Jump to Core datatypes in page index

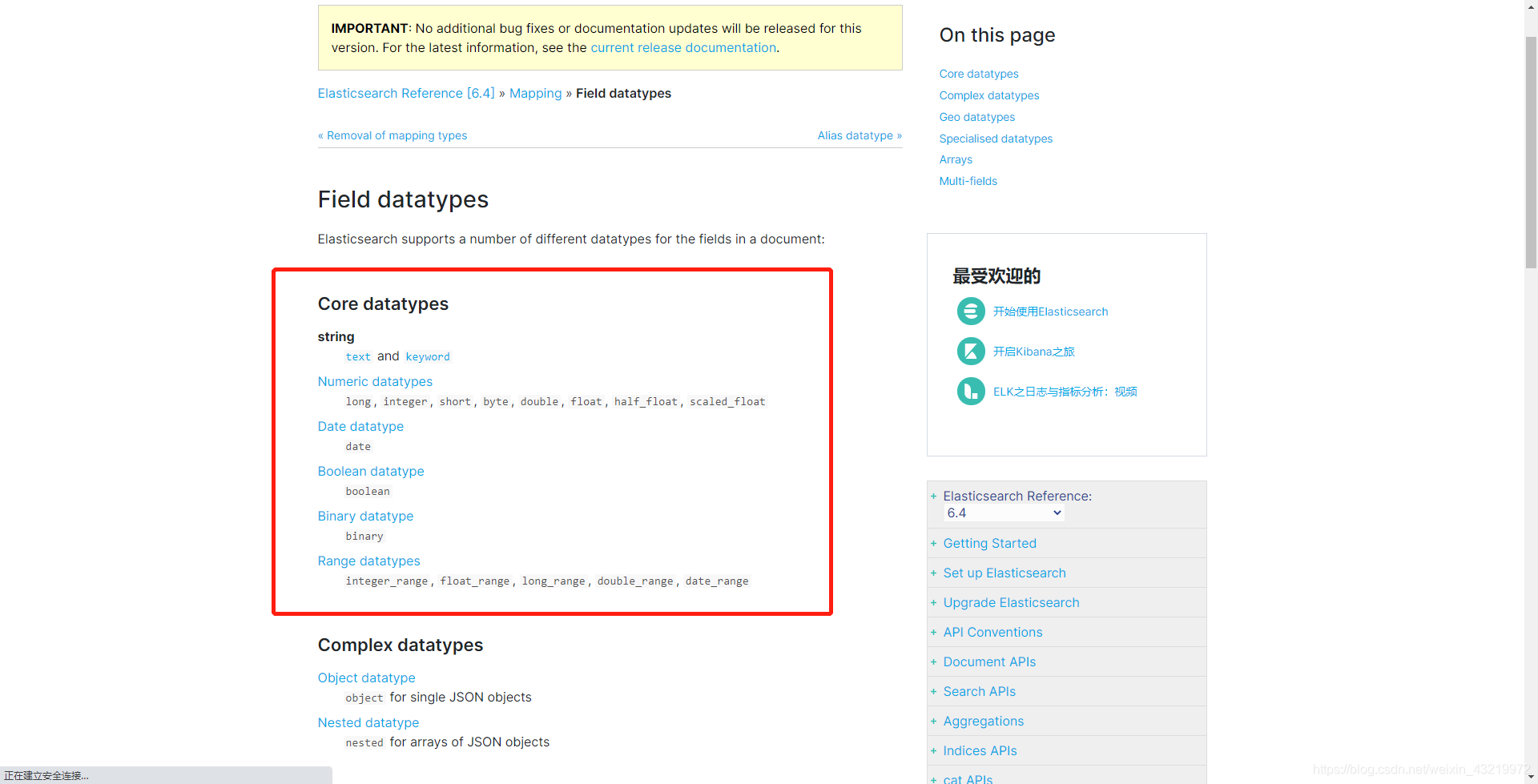[979, 74]
